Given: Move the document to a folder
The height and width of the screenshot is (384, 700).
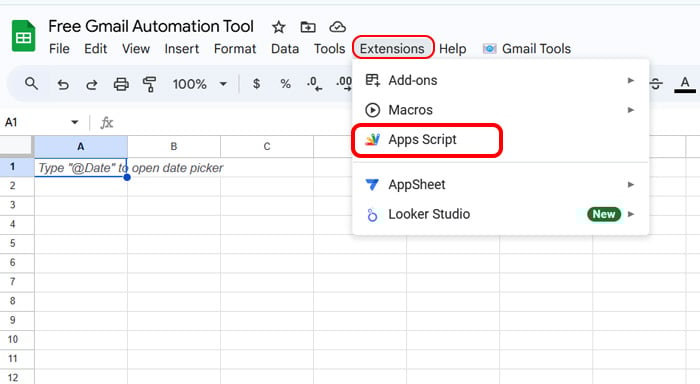Looking at the screenshot, I should pyautogui.click(x=308, y=27).
